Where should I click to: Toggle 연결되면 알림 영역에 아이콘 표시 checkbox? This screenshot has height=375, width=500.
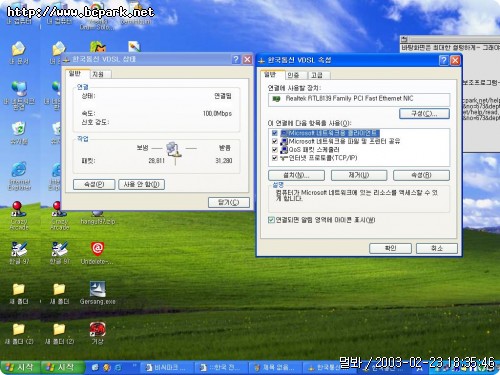pyautogui.click(x=271, y=220)
